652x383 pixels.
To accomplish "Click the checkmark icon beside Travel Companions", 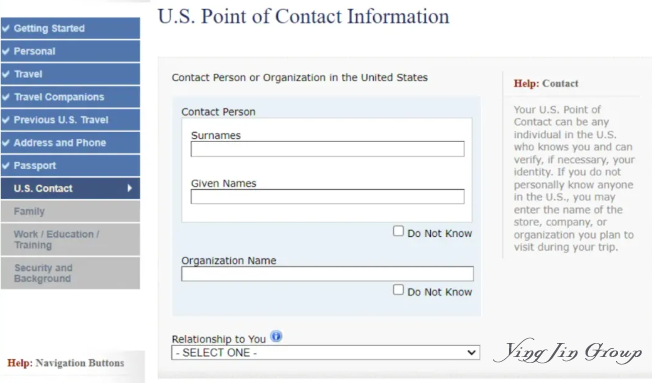I will point(6,97).
